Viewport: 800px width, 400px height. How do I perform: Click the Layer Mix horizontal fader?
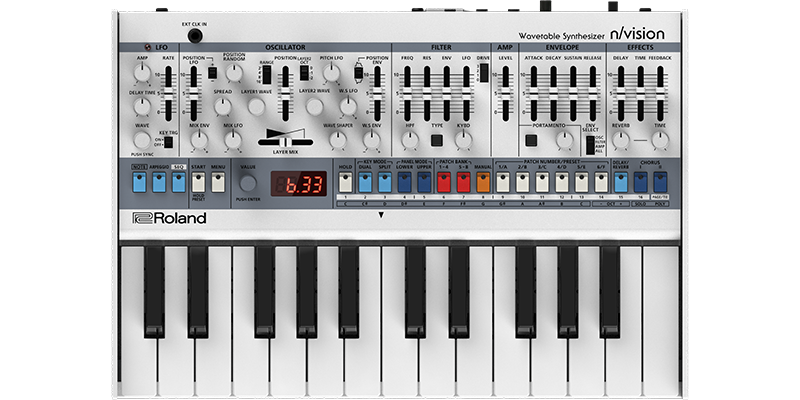(286, 142)
